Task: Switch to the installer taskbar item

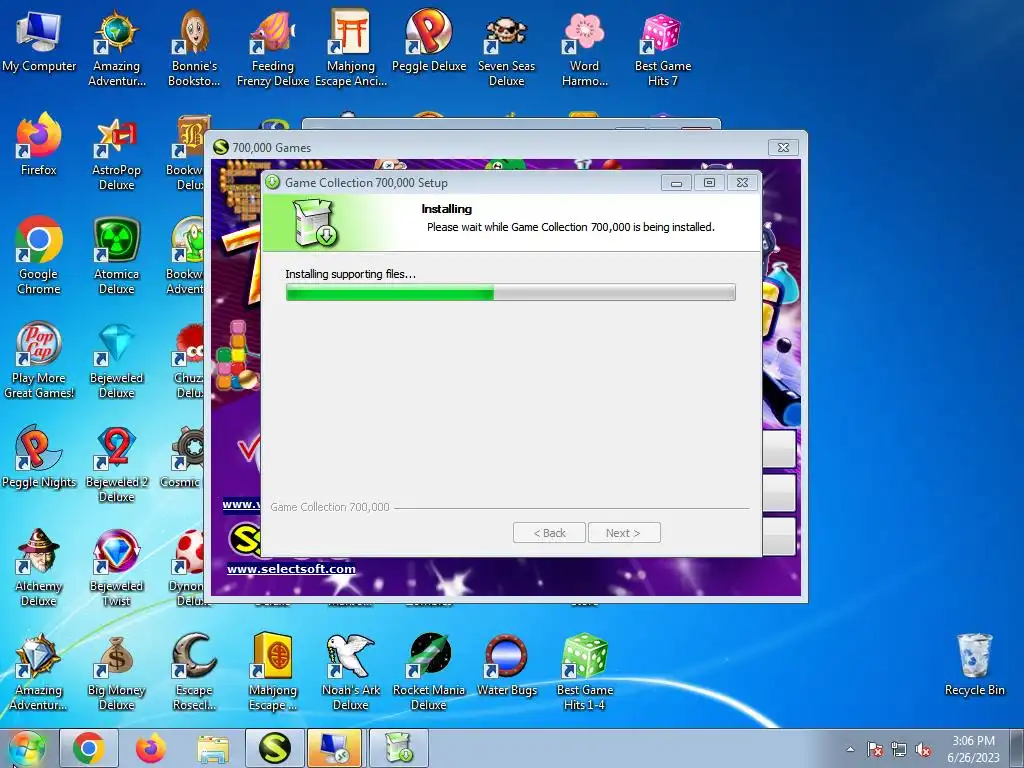Action: [x=398, y=748]
